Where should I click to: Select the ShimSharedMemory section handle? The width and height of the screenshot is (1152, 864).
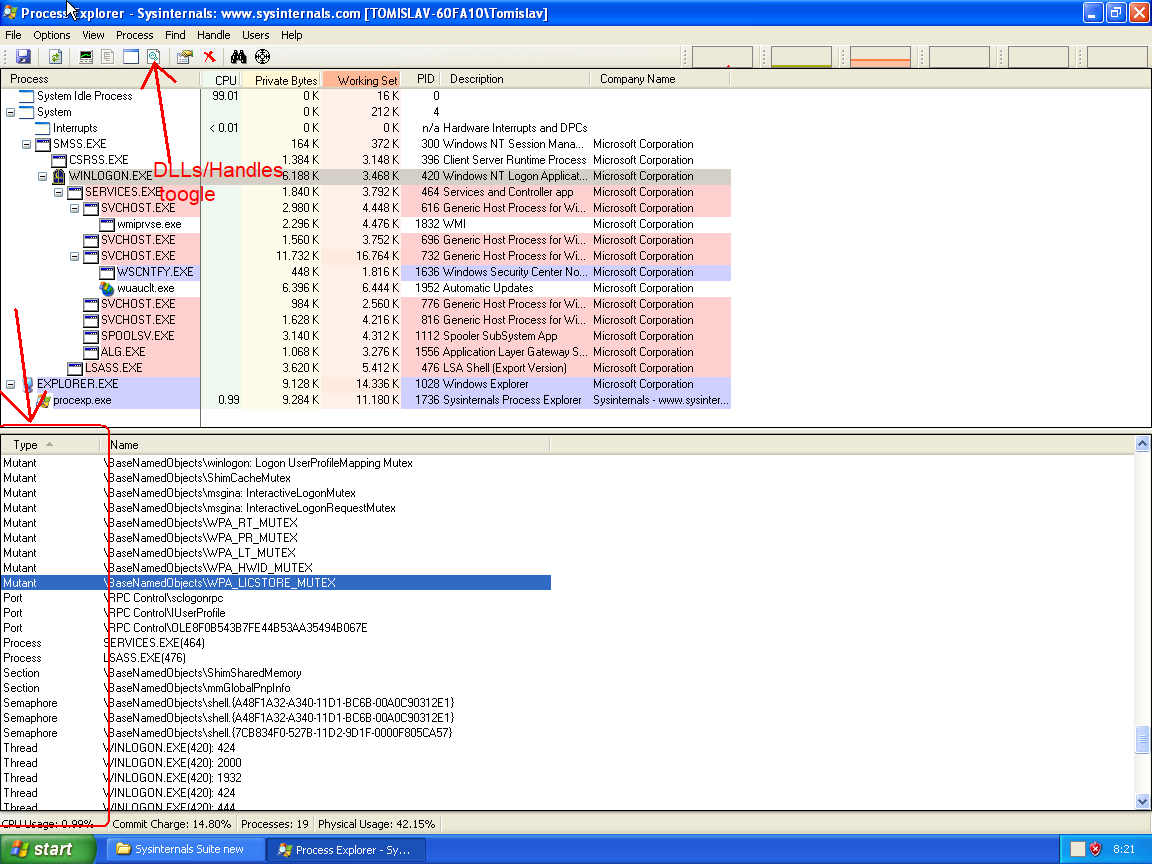pos(276,673)
